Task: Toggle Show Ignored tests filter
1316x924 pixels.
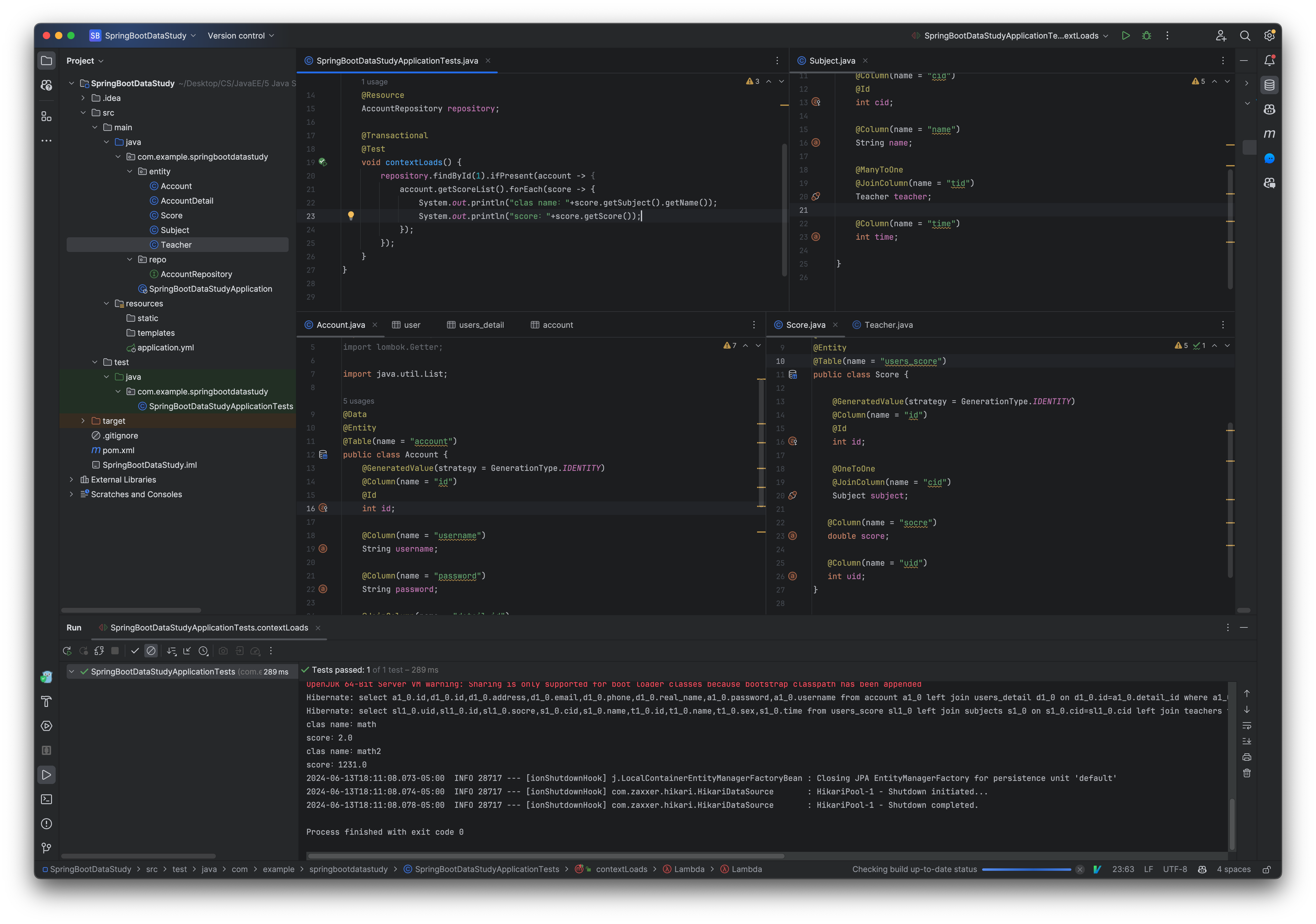Action: [151, 651]
